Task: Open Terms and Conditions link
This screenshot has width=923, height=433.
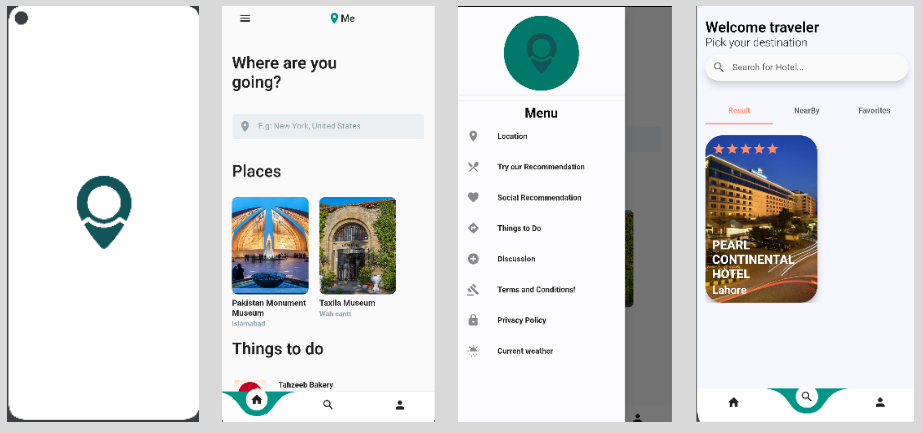Action: coord(536,290)
